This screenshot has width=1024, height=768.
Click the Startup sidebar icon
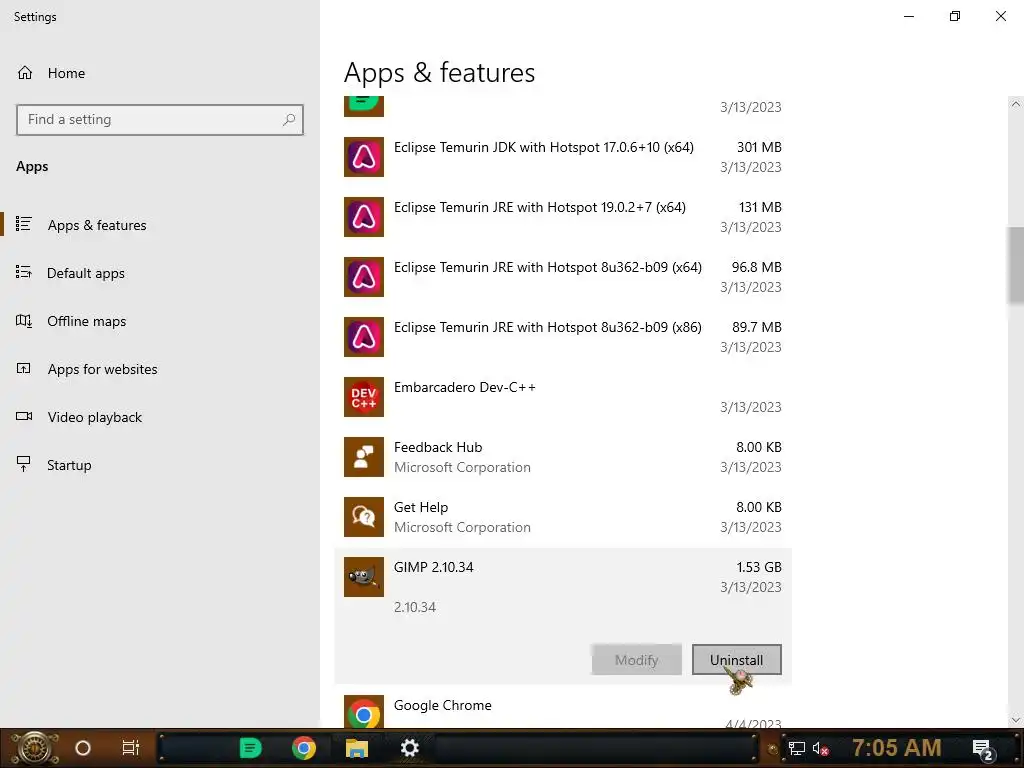click(24, 464)
